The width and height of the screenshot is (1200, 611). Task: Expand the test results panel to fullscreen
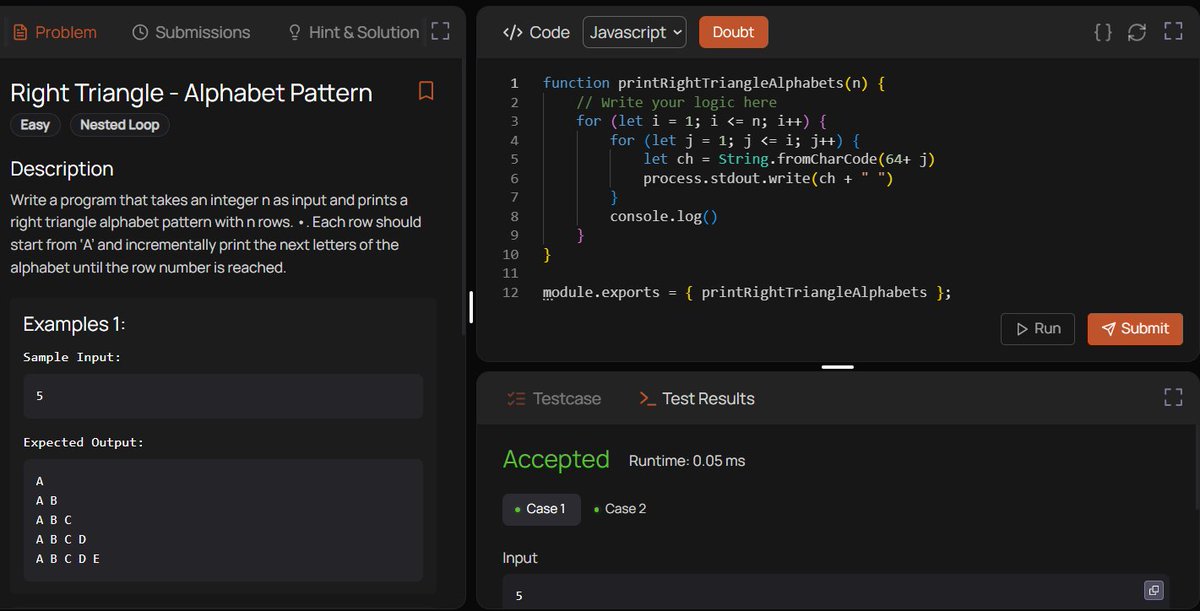tap(1173, 397)
